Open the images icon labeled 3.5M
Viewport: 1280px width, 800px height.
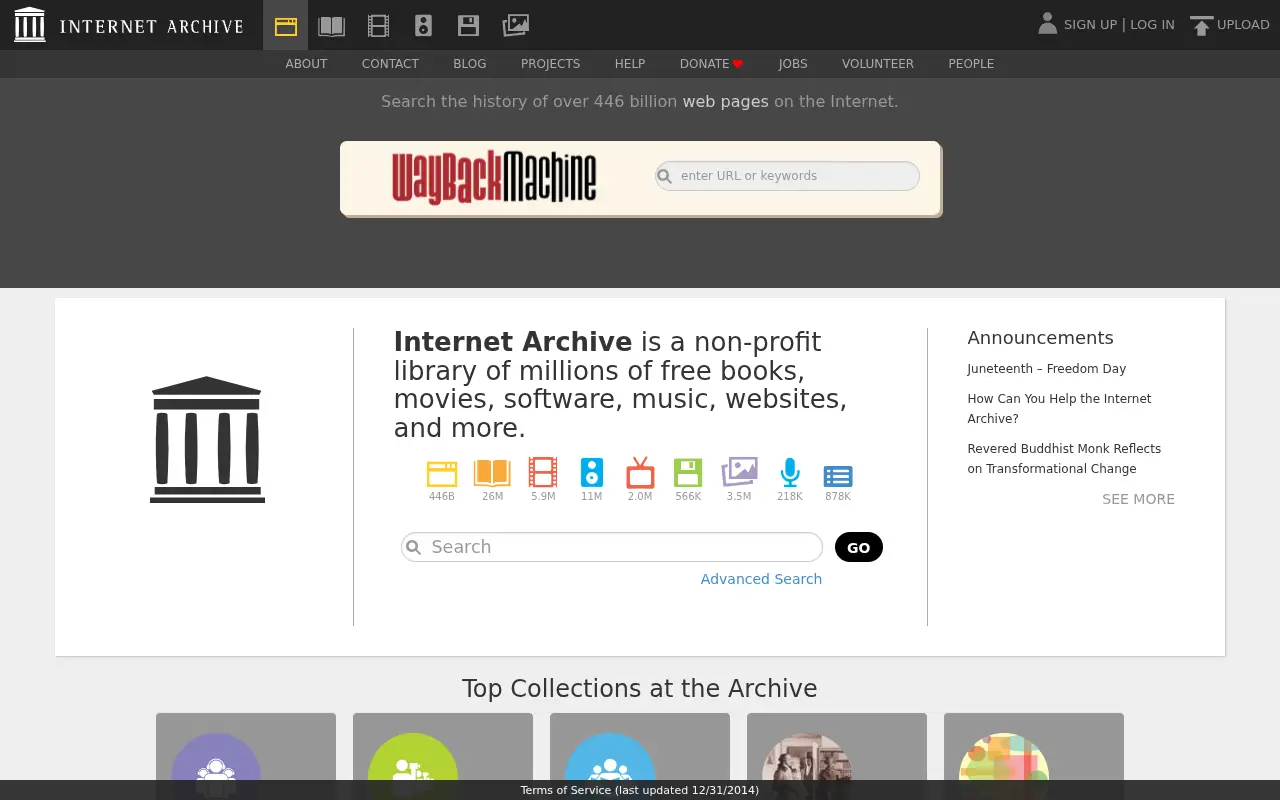[x=739, y=472]
